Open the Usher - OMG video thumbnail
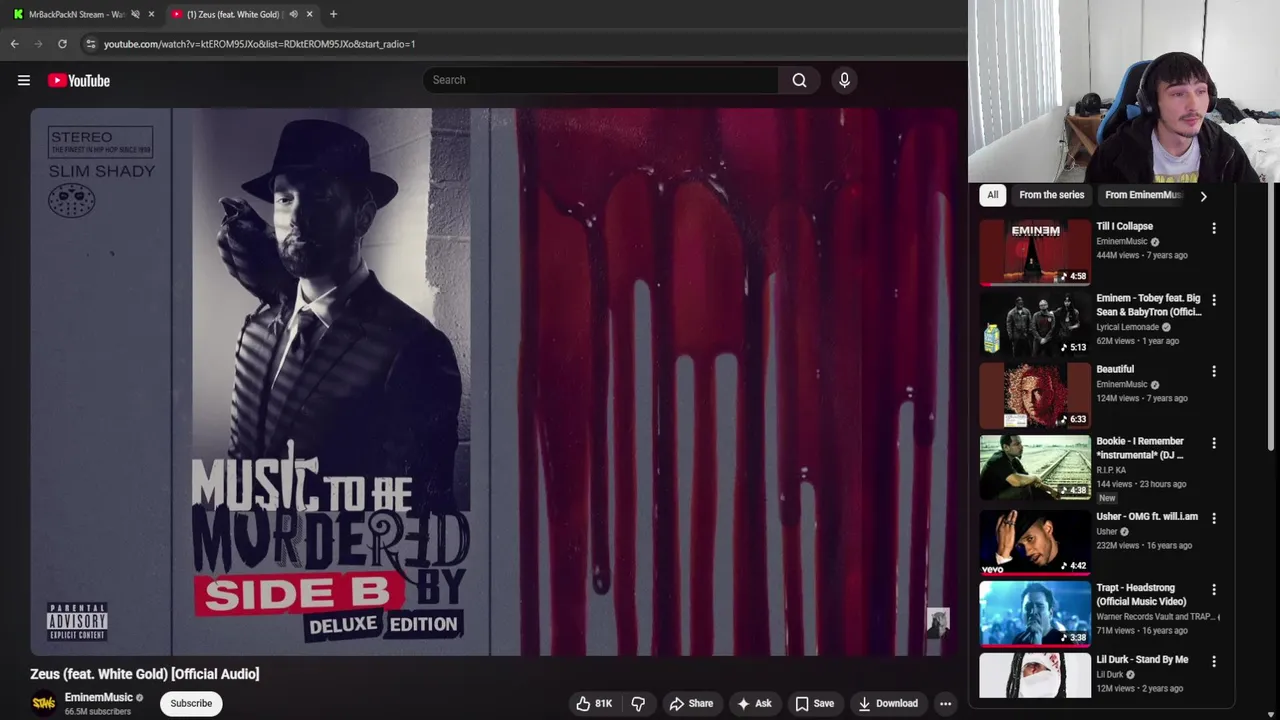1280x720 pixels. coord(1035,542)
